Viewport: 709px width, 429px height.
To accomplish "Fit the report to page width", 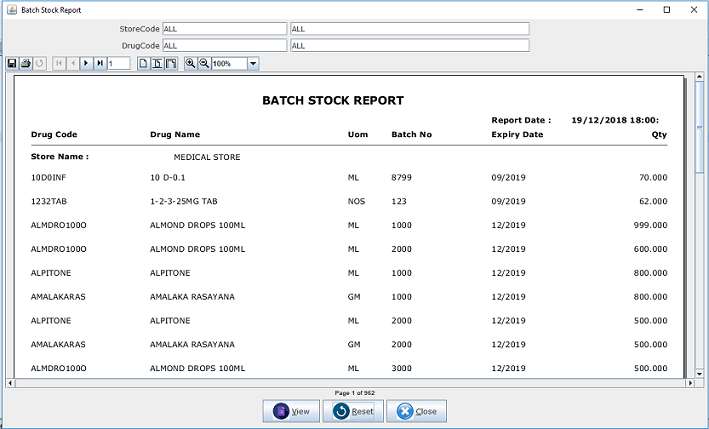I will (171, 63).
